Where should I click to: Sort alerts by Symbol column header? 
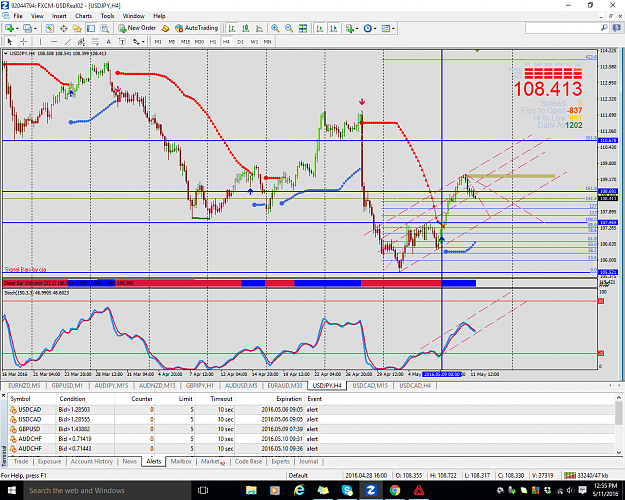pyautogui.click(x=32, y=399)
